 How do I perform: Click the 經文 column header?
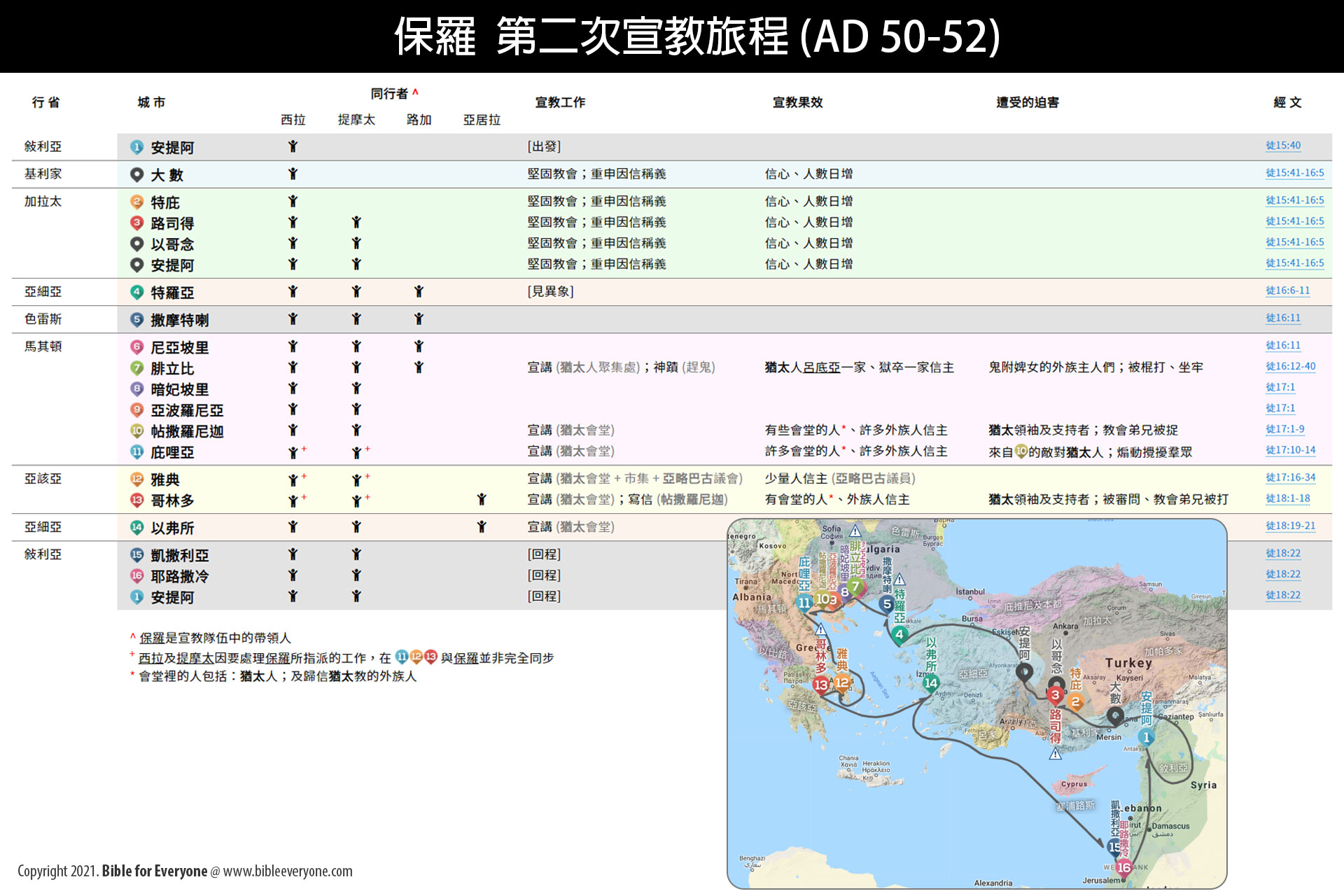pos(1287,102)
